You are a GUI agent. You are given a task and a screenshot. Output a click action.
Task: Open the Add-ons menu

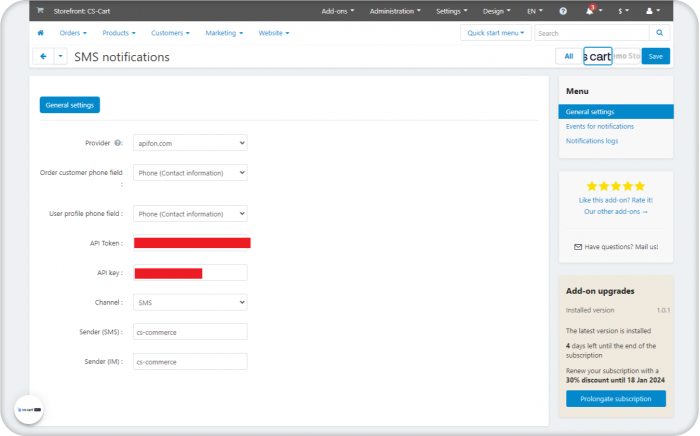338,11
